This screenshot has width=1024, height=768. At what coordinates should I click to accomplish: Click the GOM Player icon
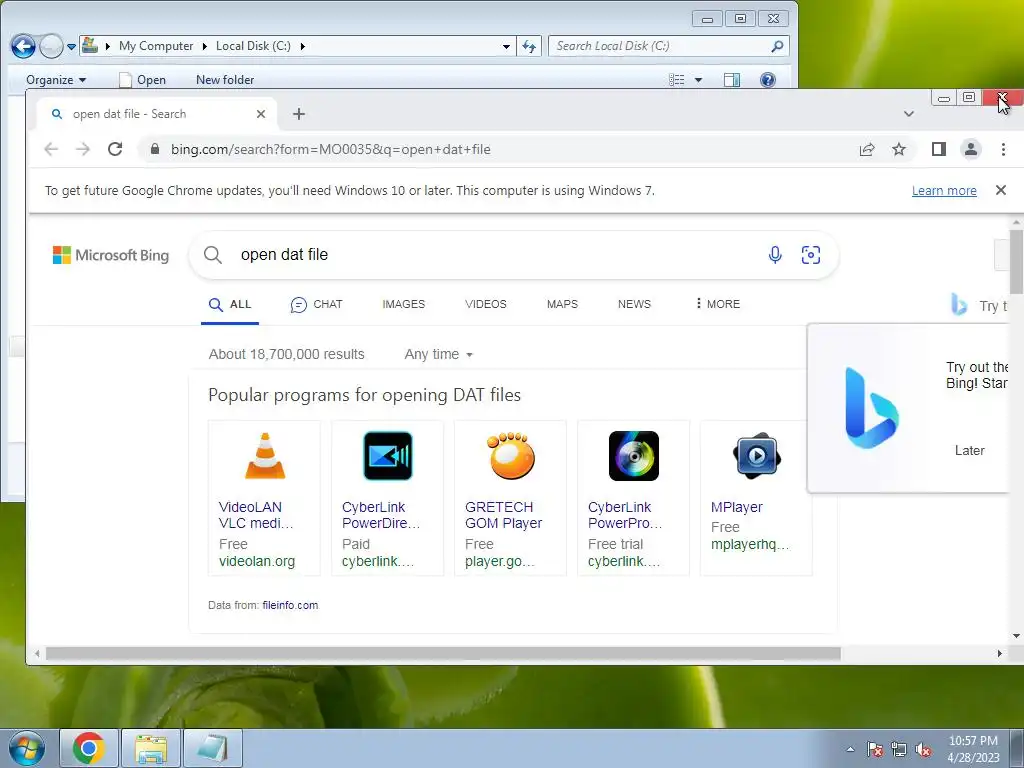511,456
